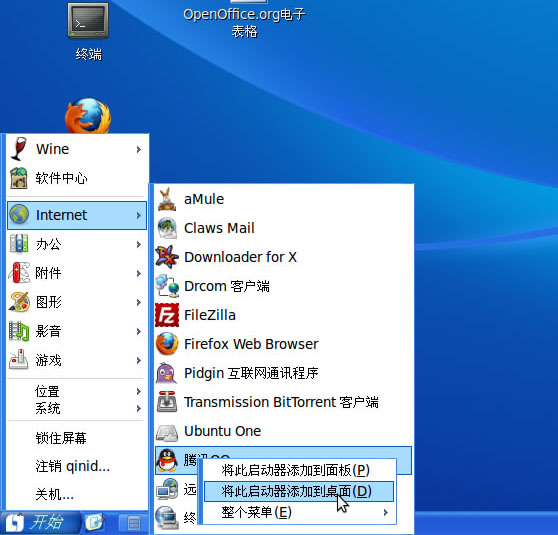Viewport: 558px width, 535px height.
Task: Open the 位置 places menu label
Action: (47, 391)
